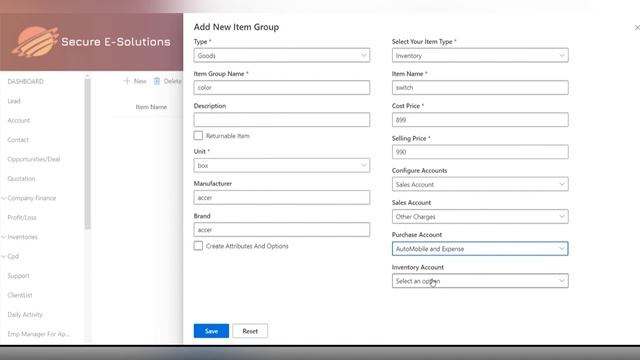Click the Reset button
This screenshot has width=640, height=360.
pyautogui.click(x=250, y=331)
